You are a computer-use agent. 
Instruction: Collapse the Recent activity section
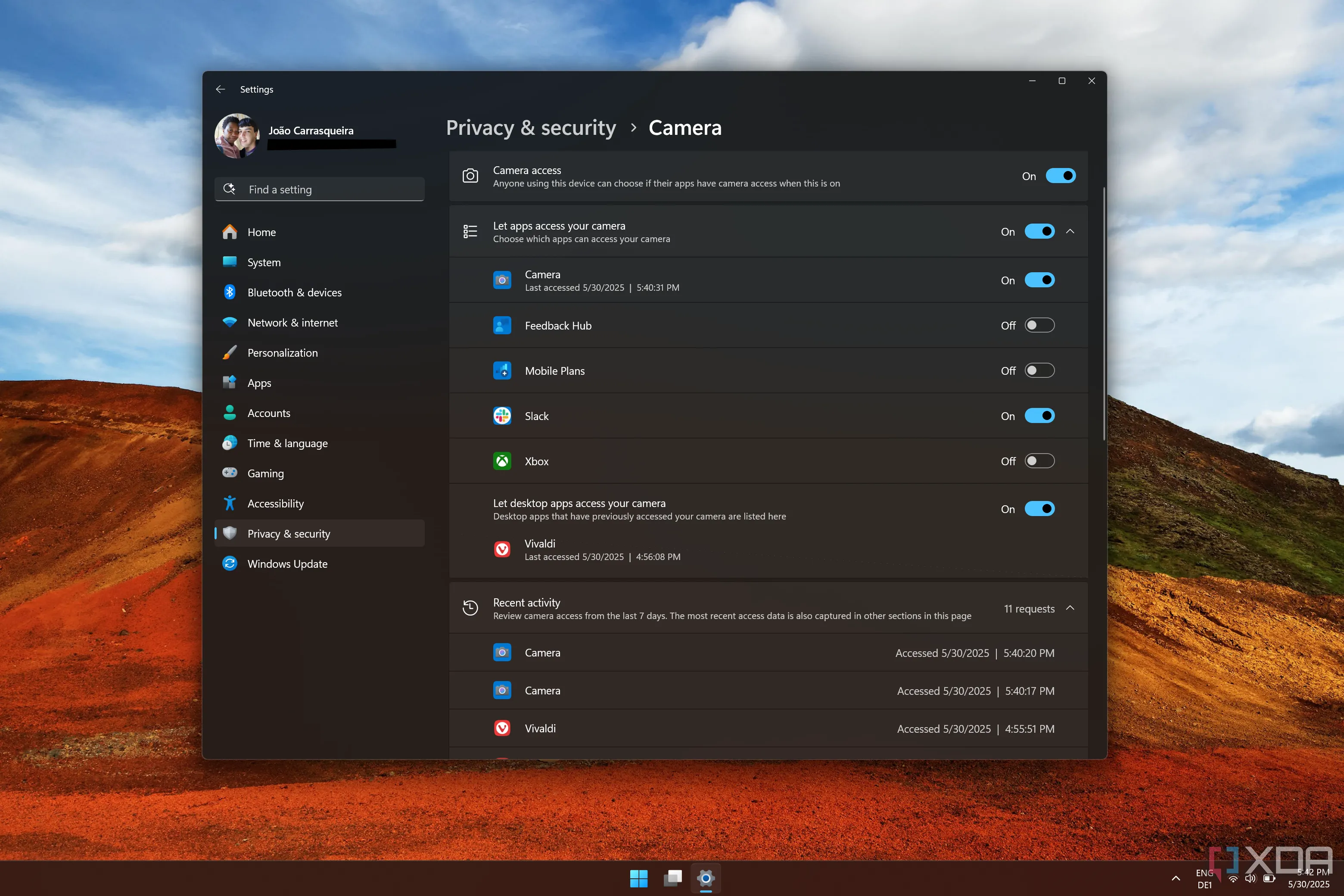point(1070,608)
